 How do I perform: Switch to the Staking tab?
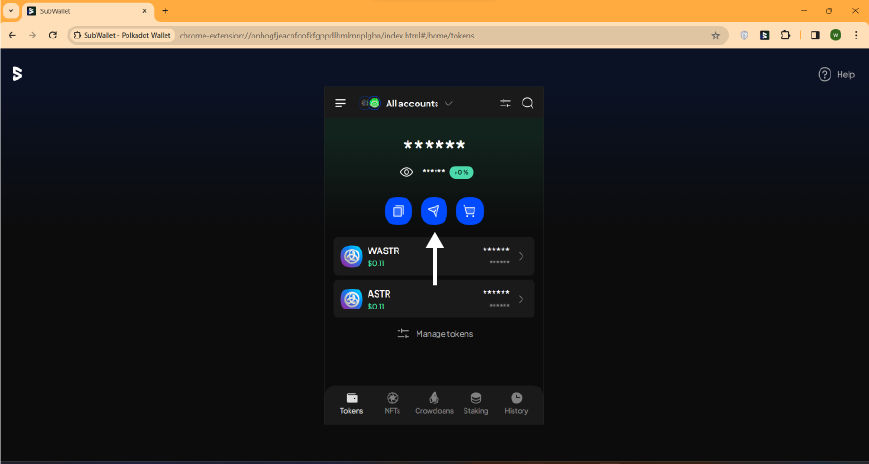coord(476,403)
